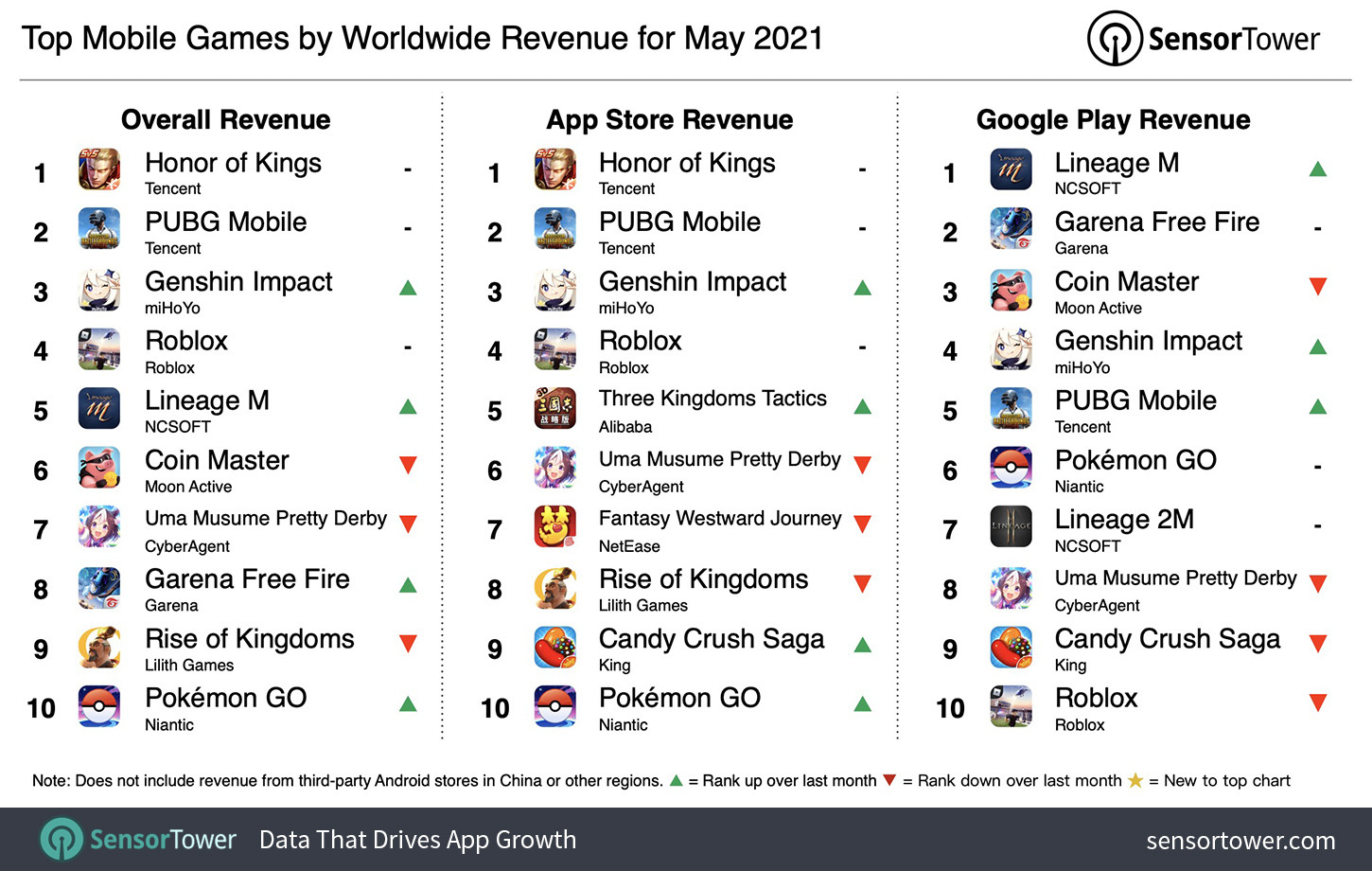Click Coin Master icon in Overall Revenue list
The image size is (1372, 871).
tap(99, 469)
